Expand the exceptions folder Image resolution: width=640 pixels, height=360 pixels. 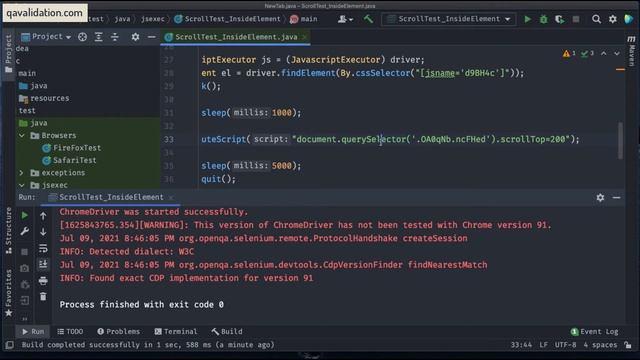click(22, 173)
